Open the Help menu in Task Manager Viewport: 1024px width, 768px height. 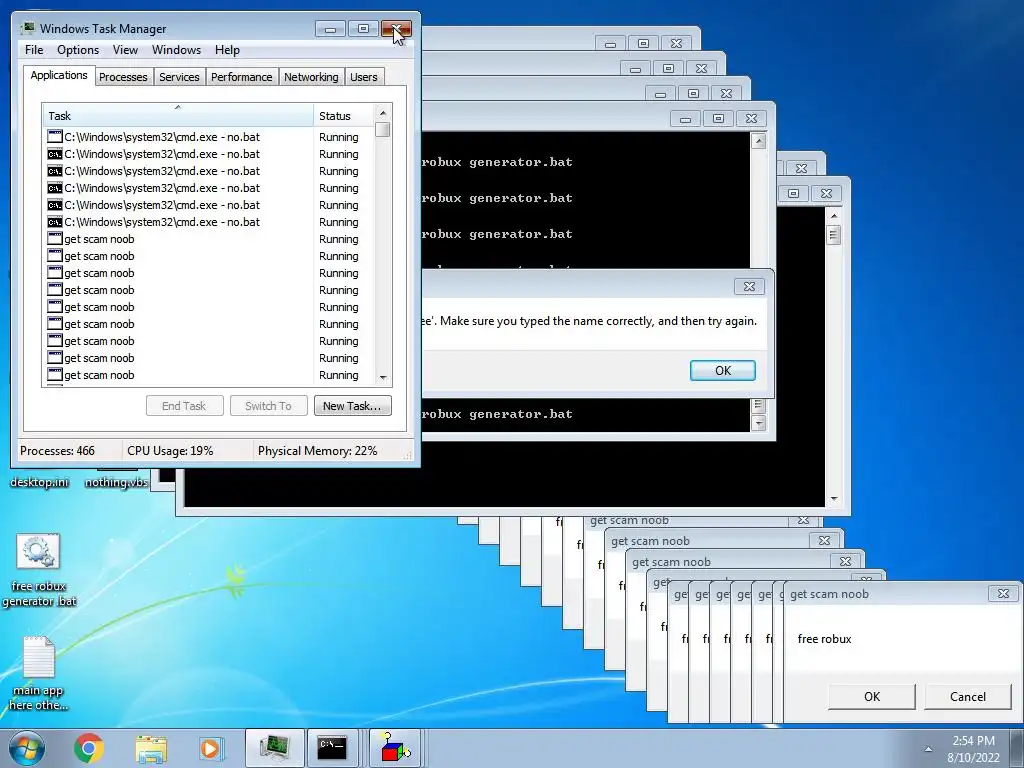pos(227,50)
